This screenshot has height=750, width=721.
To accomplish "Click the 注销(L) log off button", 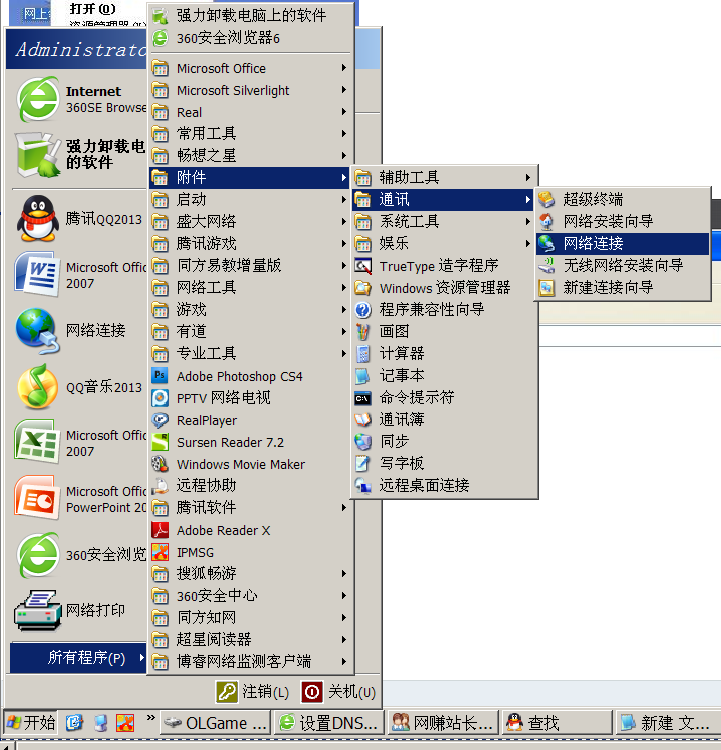I will coord(253,692).
